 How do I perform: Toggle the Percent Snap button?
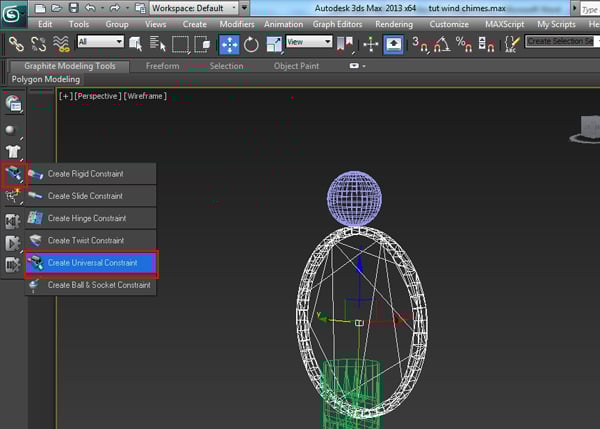pos(464,44)
